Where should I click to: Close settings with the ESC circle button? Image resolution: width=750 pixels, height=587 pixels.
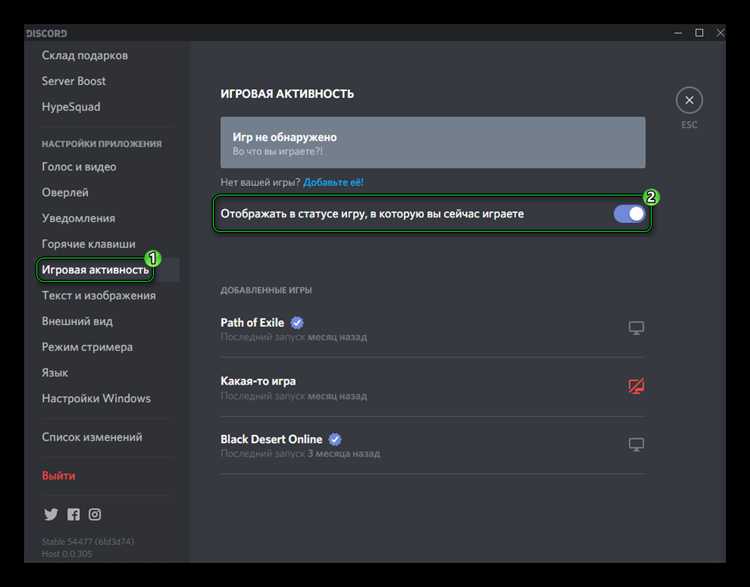(x=689, y=100)
